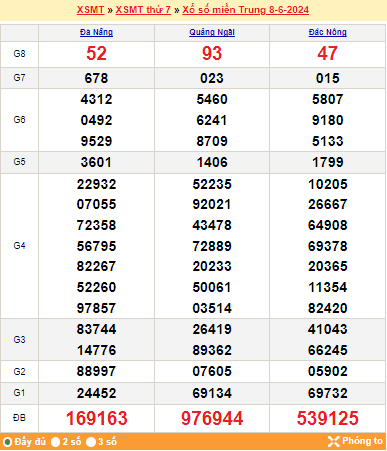Click G4 number 07055
This screenshot has width=387, height=451.
pyautogui.click(x=96, y=204)
